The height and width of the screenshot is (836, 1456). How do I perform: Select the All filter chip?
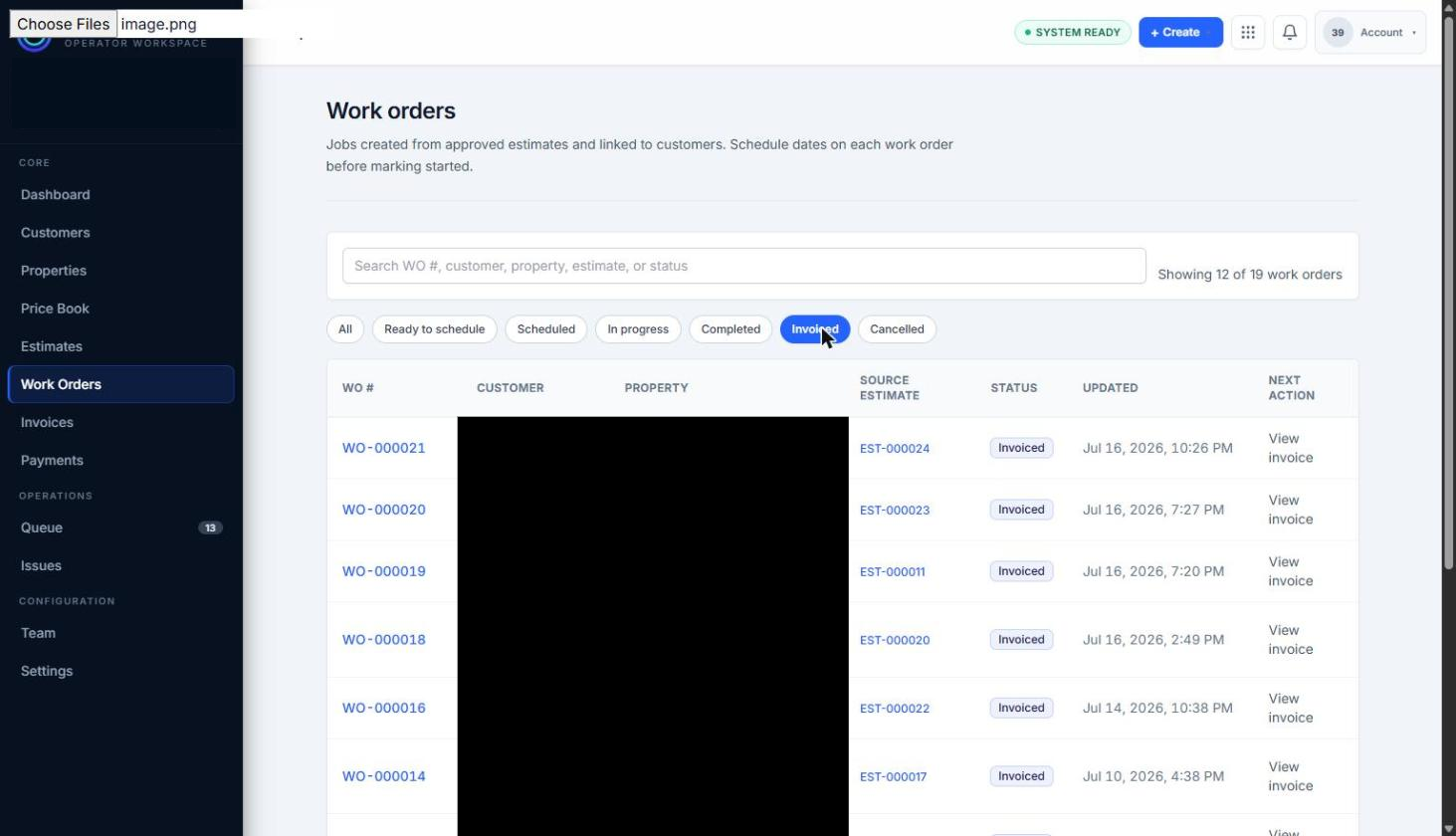[344, 329]
